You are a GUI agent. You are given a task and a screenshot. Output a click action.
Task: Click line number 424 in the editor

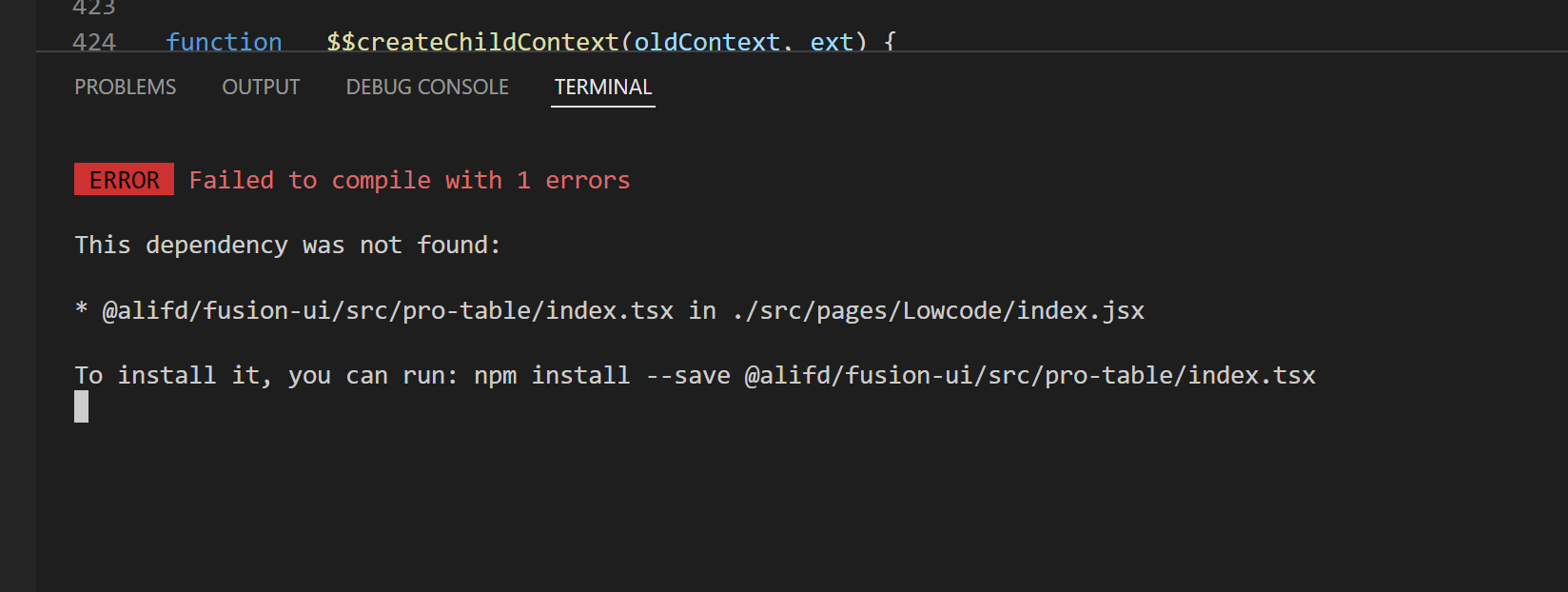click(94, 42)
